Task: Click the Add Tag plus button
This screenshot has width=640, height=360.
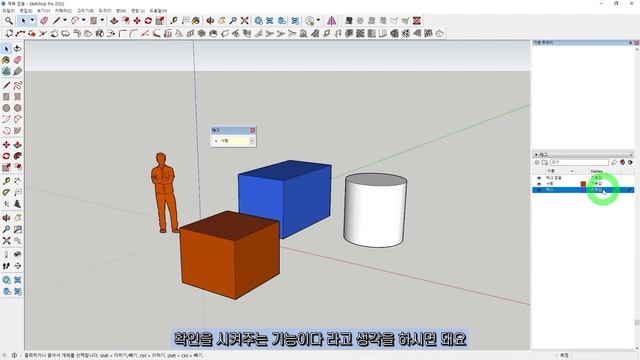Action: point(537,162)
